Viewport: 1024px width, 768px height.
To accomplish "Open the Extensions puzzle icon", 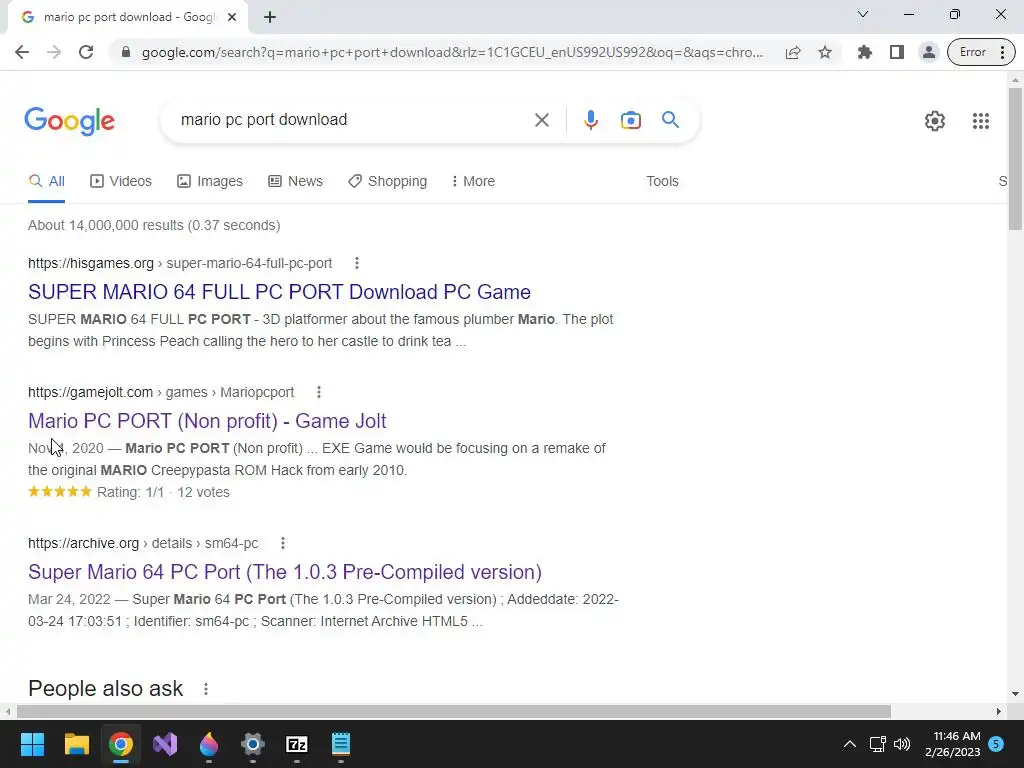I will (865, 52).
